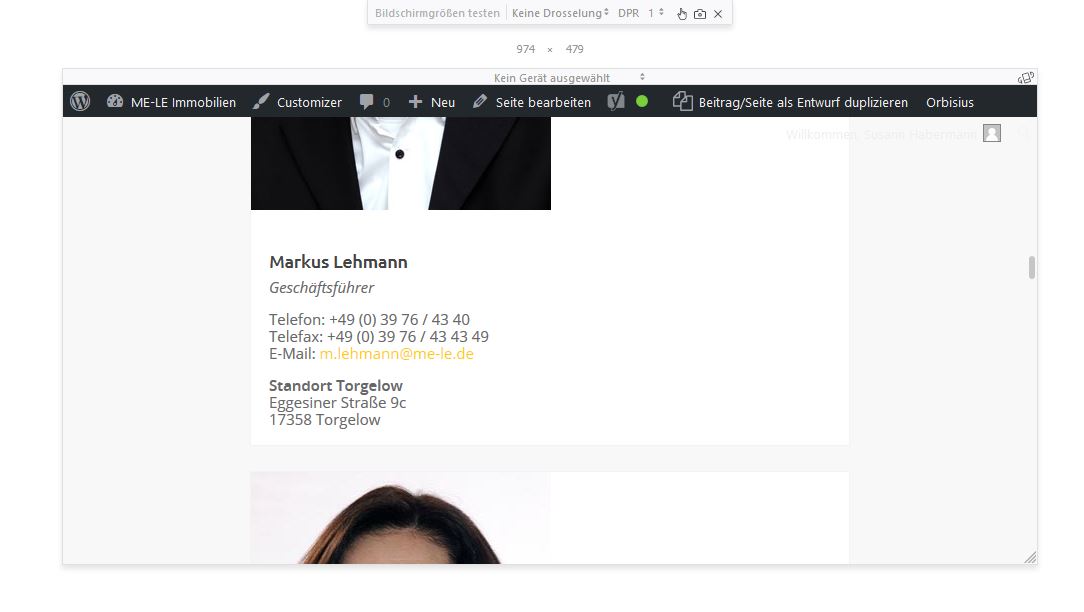Screen dimensions: 1084x612
Task: Click the 17358 Torgelow postal line
Action: click(x=324, y=420)
